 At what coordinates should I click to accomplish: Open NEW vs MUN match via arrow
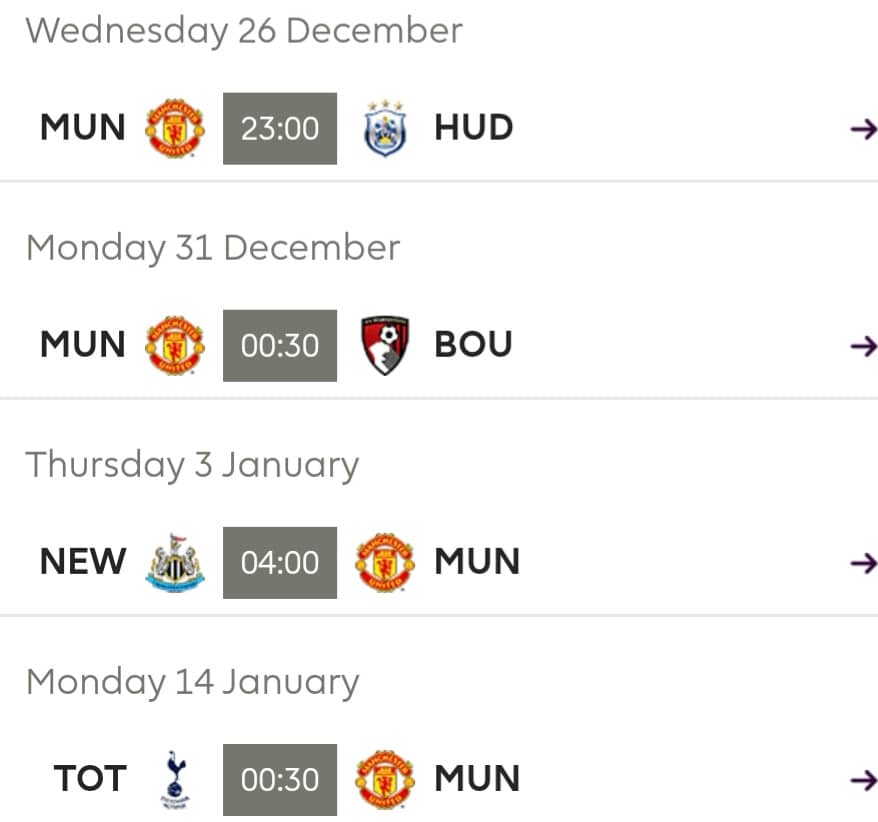point(863,563)
